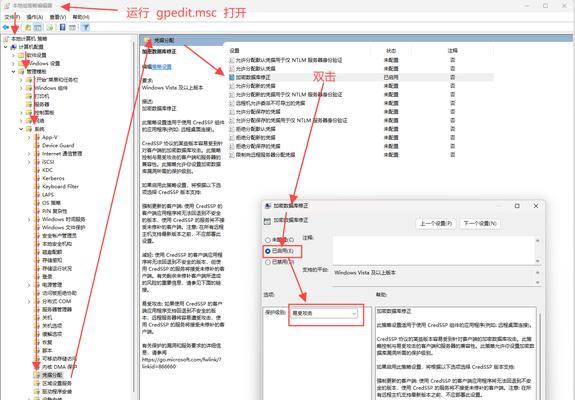Open the 查看(V) menu
The width and height of the screenshot is (575, 400).
click(x=58, y=17)
